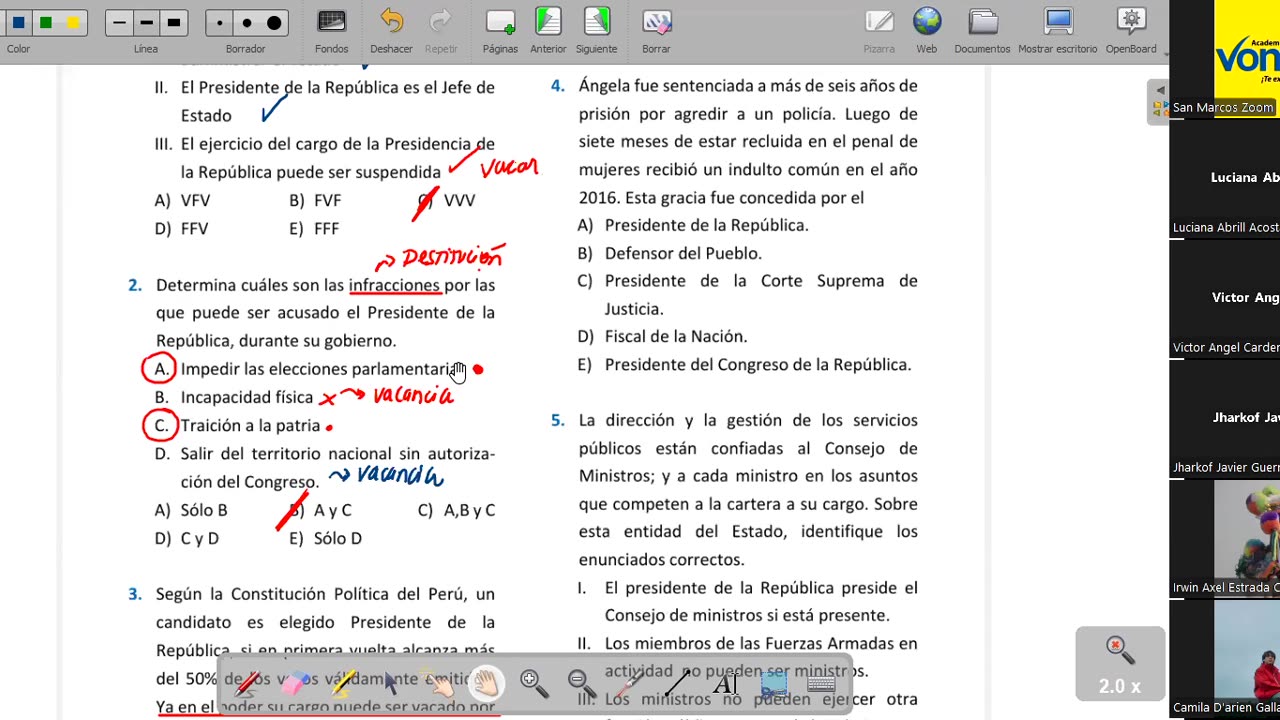Click answer "Presidente de la República." in question 4
1280x720 pixels.
(706, 226)
